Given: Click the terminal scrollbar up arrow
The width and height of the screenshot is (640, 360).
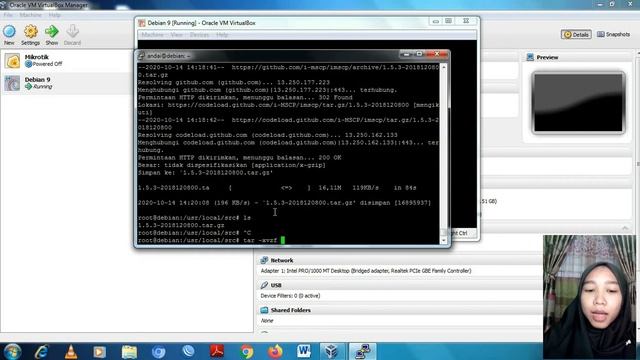Looking at the screenshot, I should [x=444, y=67].
